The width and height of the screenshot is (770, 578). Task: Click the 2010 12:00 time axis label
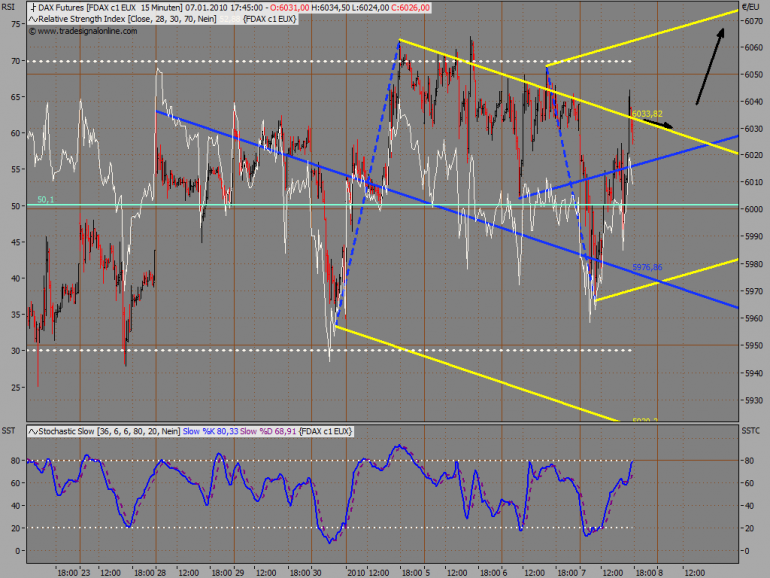click(368, 573)
